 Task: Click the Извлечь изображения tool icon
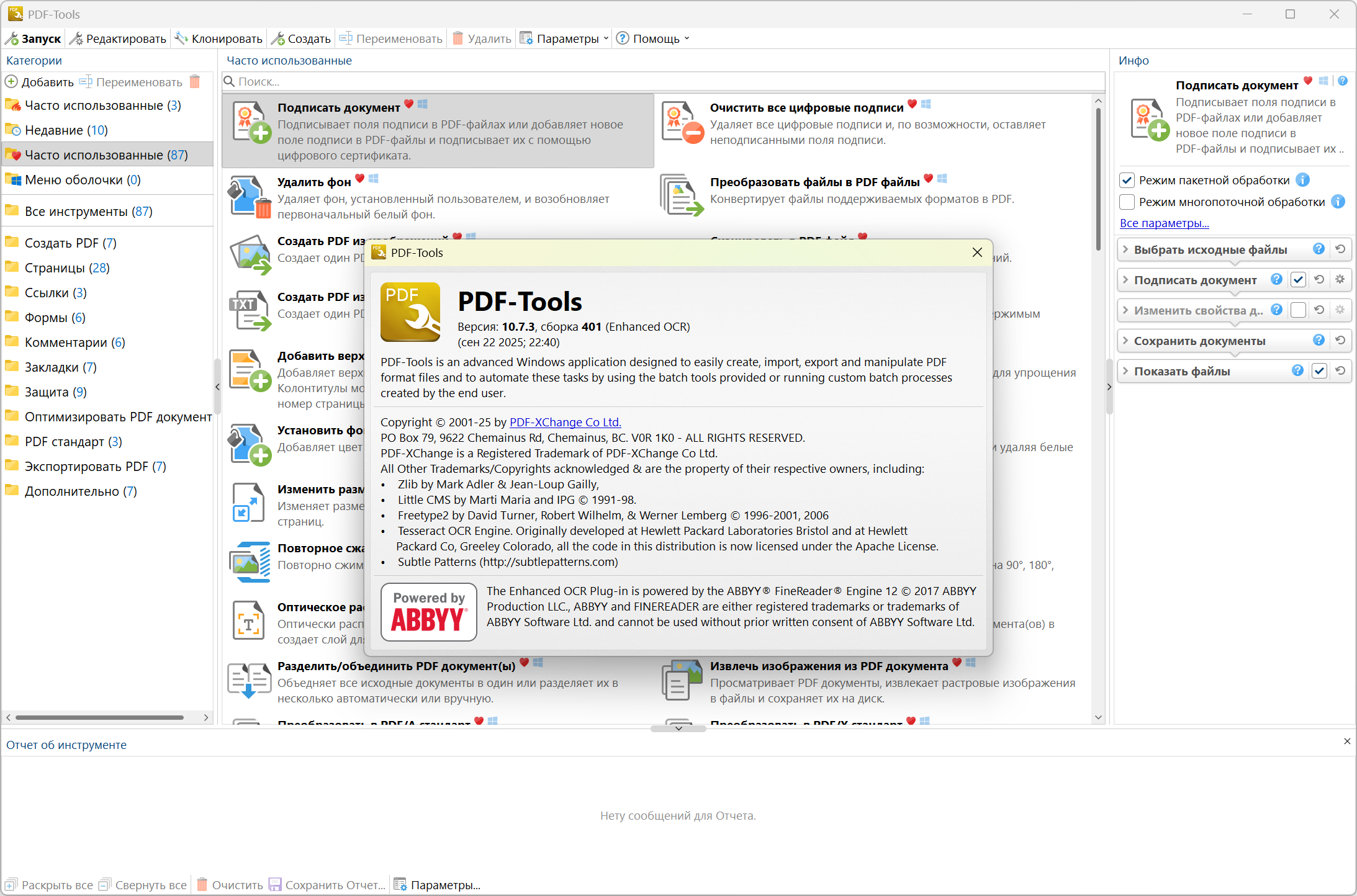(682, 681)
